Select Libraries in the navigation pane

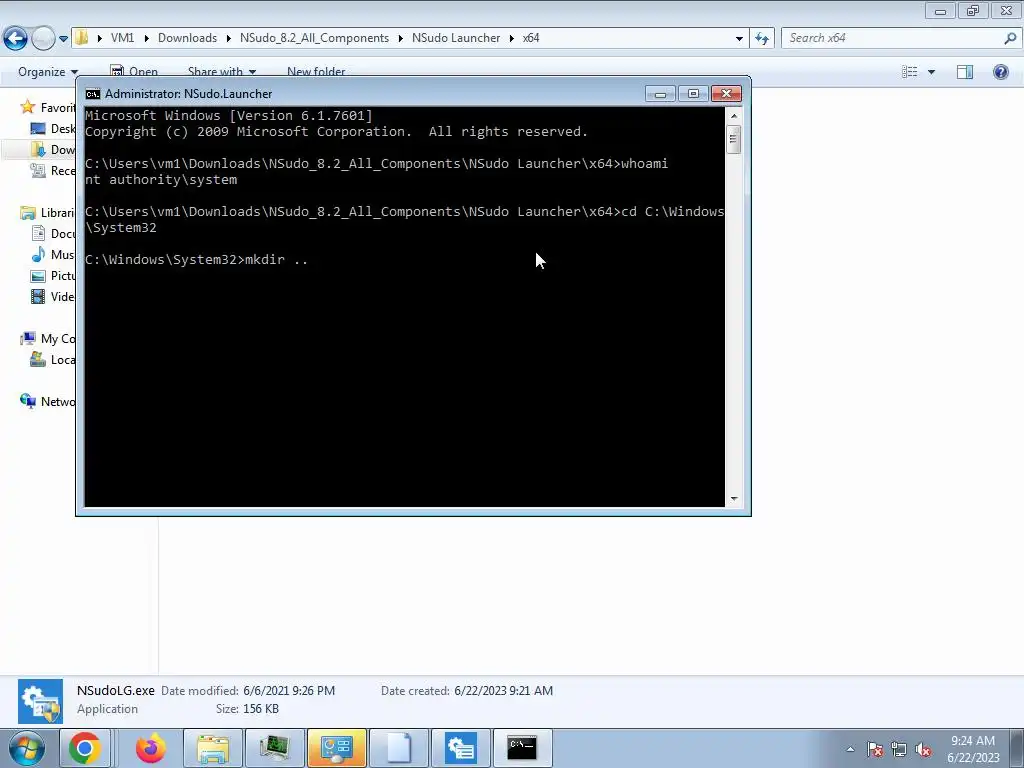pos(47,212)
